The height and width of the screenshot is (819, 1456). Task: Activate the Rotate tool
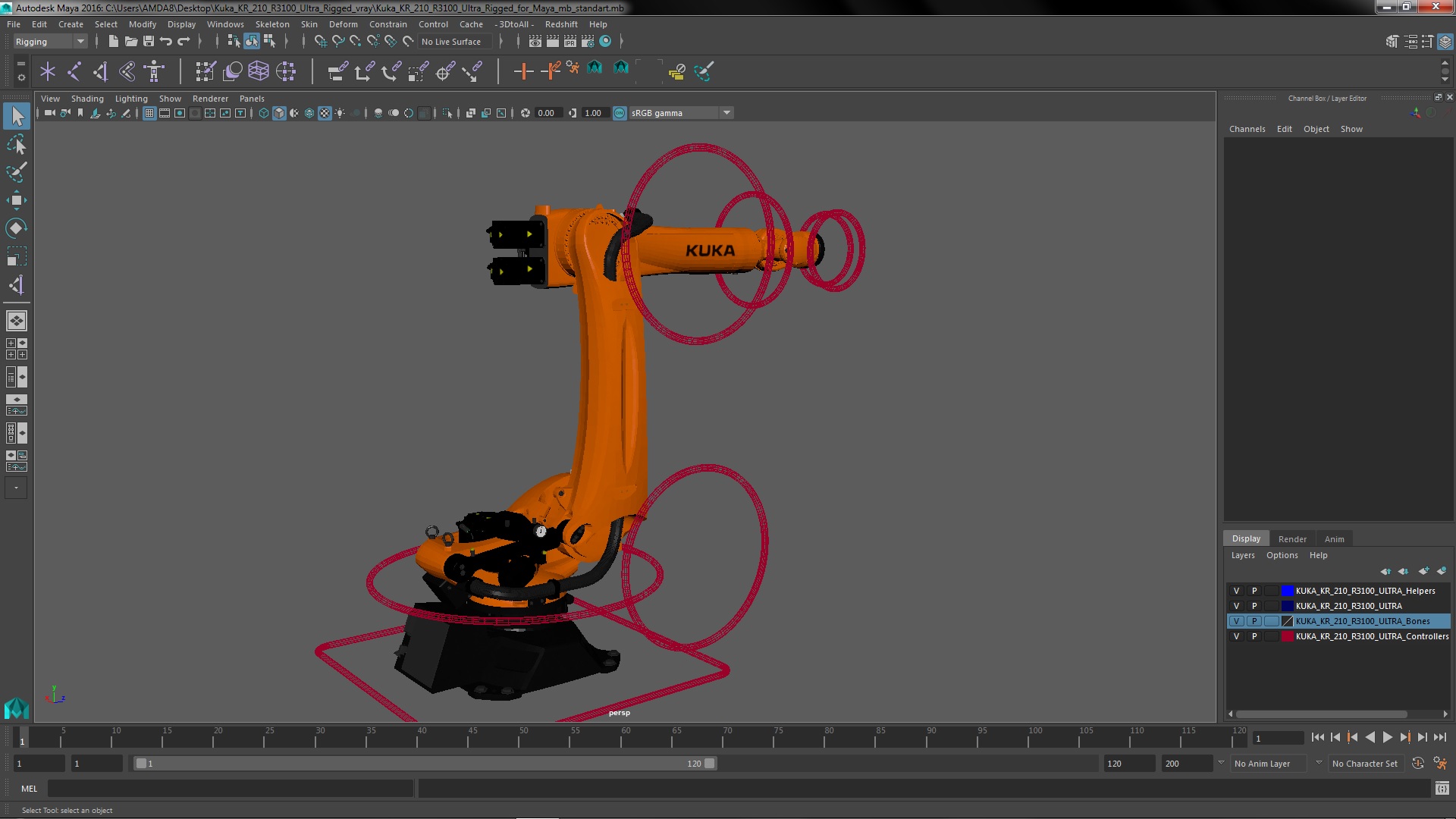tap(17, 228)
